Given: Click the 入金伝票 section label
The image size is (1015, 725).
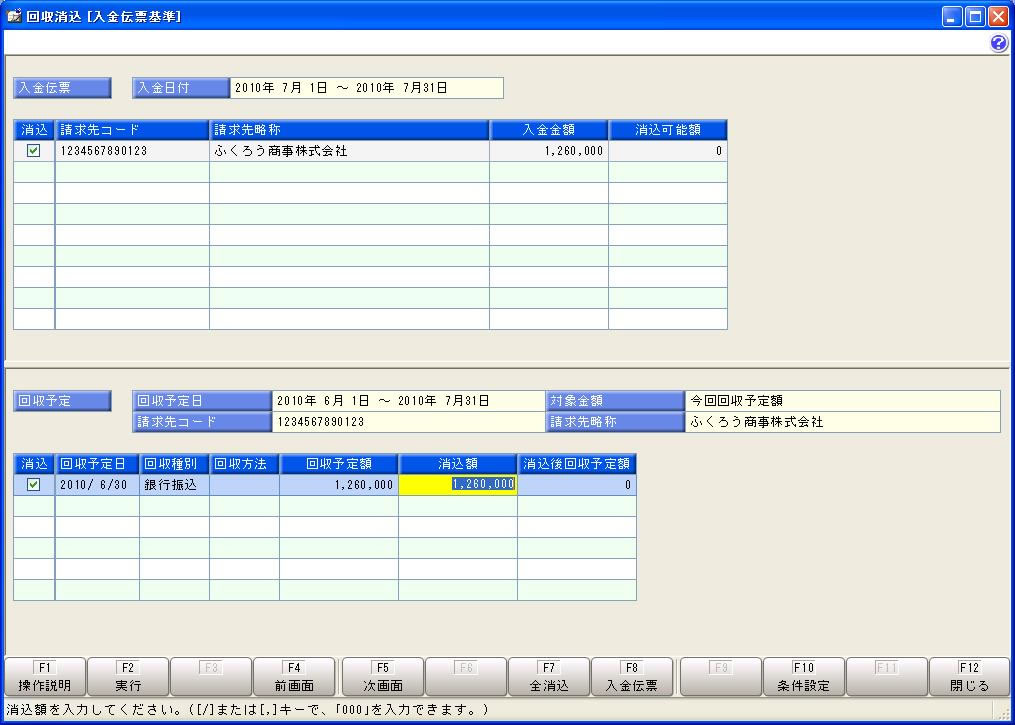Looking at the screenshot, I should (62, 88).
